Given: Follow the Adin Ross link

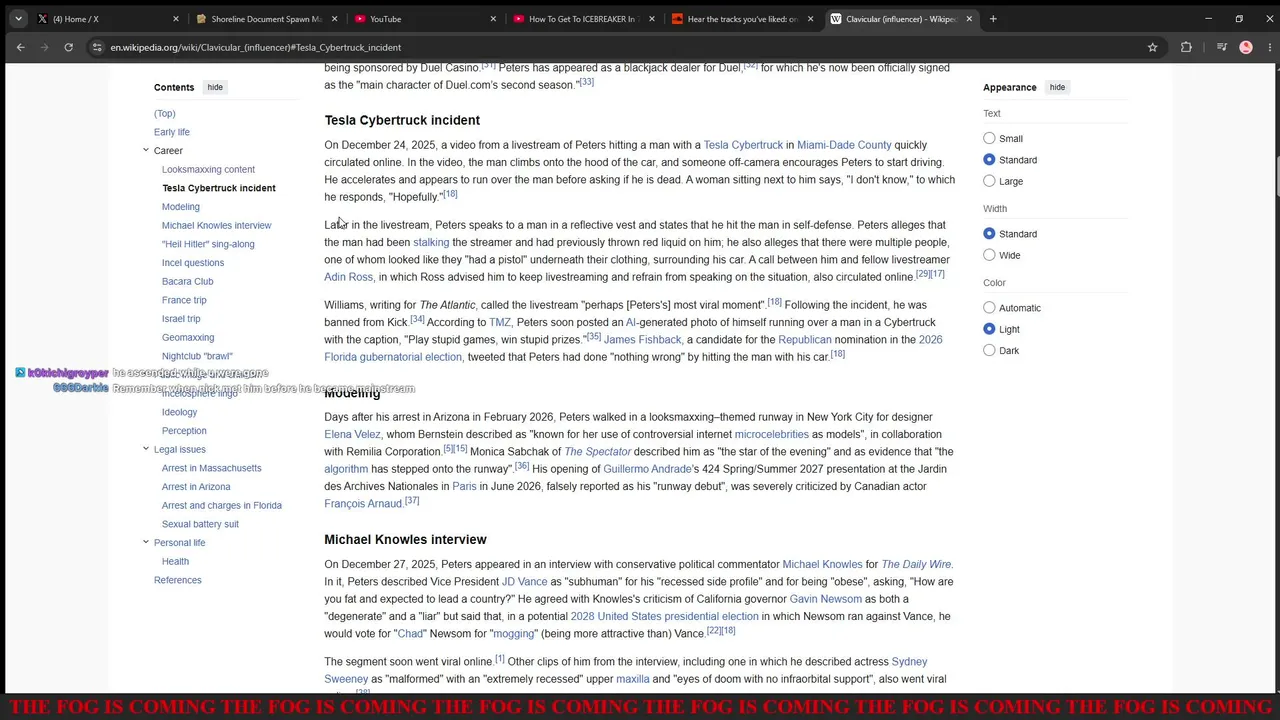Looking at the screenshot, I should (x=348, y=277).
